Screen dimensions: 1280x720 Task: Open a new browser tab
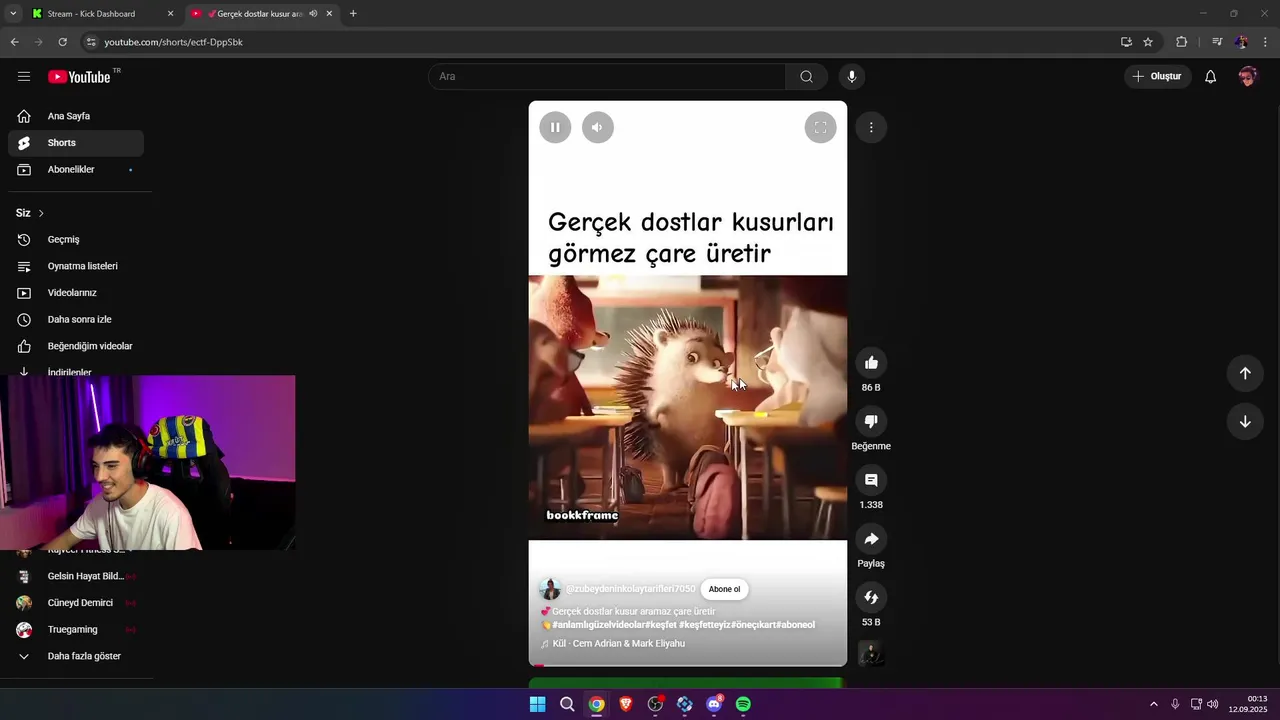[x=353, y=14]
